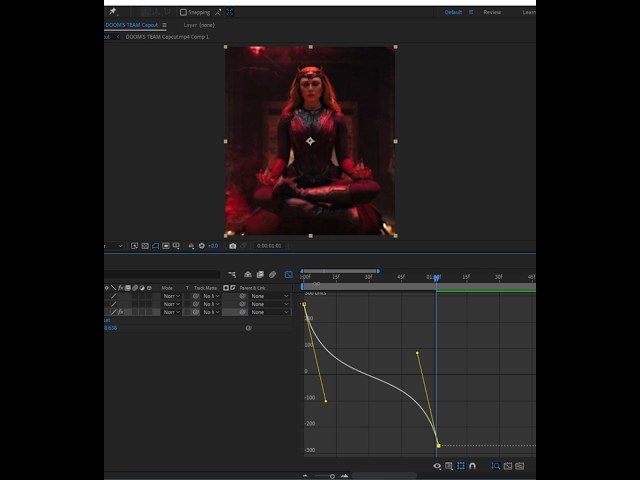Go back using the breadcrumb left chevron
This screenshot has width=640, height=480.
pyautogui.click(x=118, y=37)
